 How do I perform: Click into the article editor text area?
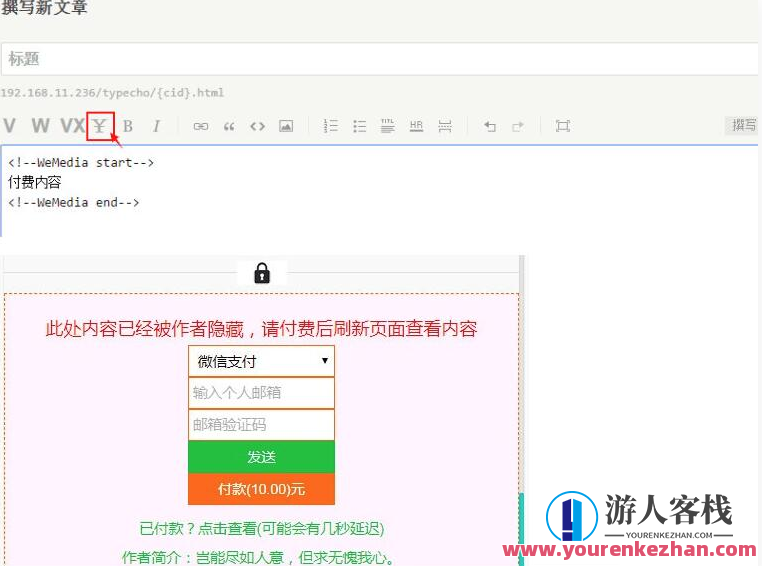380,191
